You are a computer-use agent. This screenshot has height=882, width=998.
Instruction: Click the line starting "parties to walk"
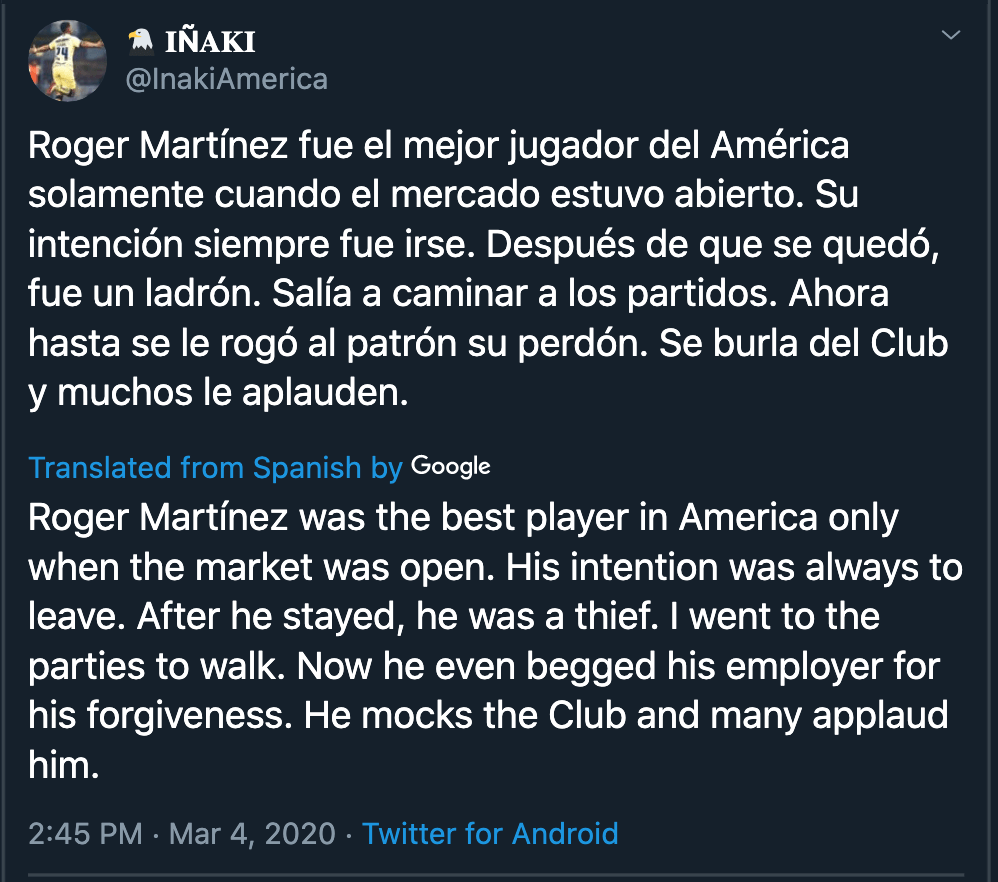click(484, 666)
